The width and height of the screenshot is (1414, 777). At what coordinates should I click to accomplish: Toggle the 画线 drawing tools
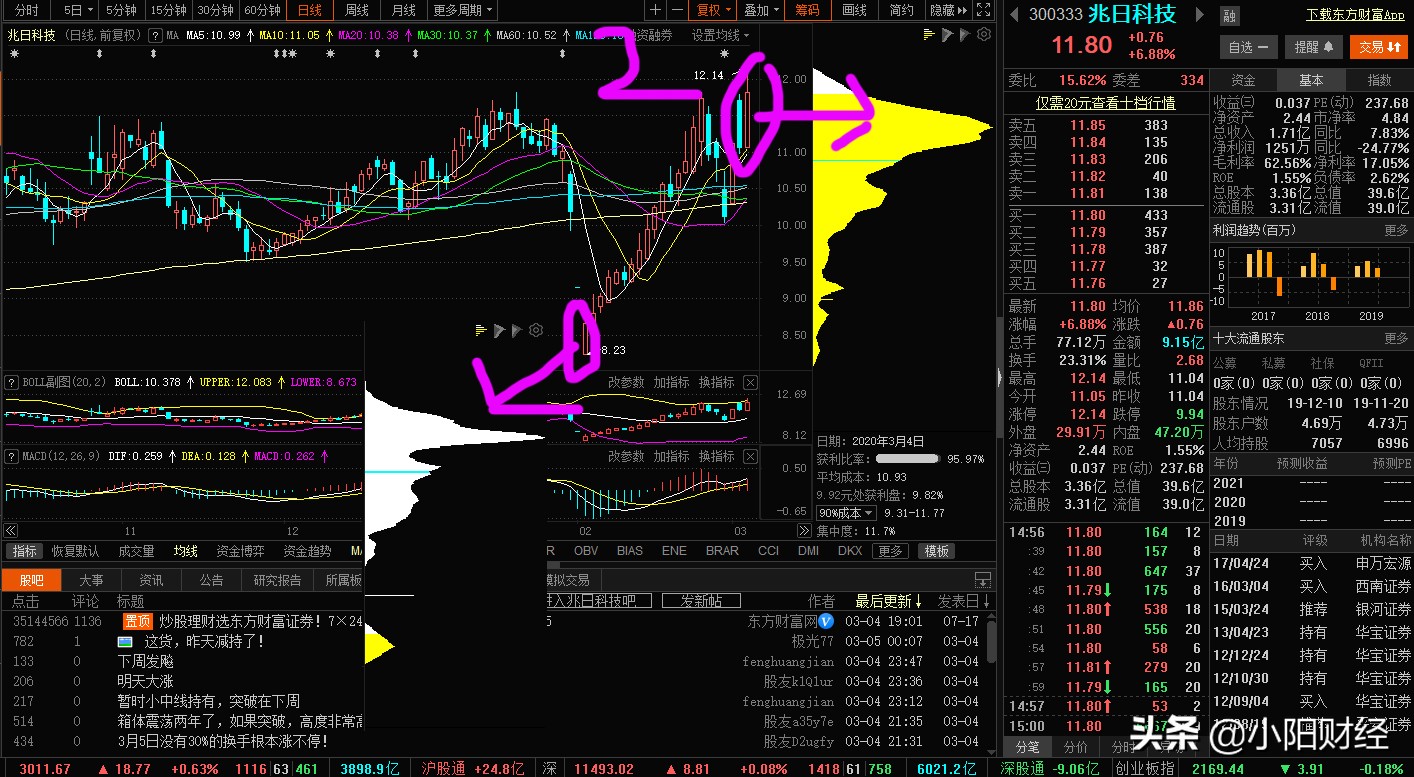(x=854, y=10)
